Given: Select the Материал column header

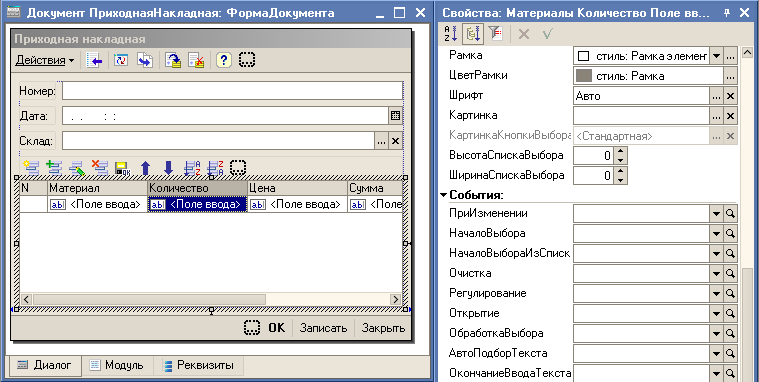Looking at the screenshot, I should (97, 188).
